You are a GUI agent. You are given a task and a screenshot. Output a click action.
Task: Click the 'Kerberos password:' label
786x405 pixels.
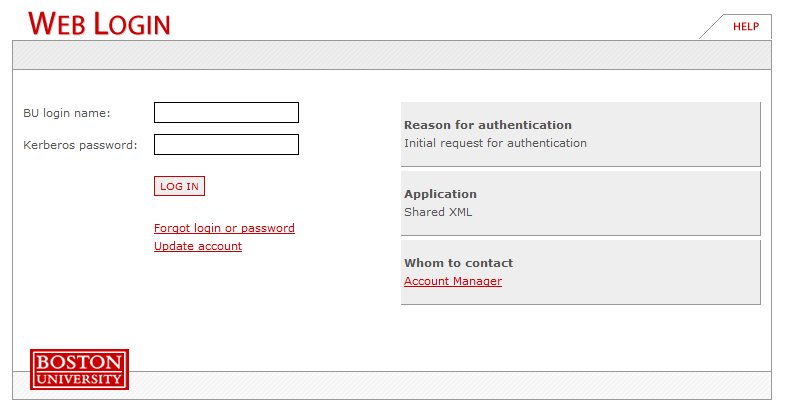point(80,146)
